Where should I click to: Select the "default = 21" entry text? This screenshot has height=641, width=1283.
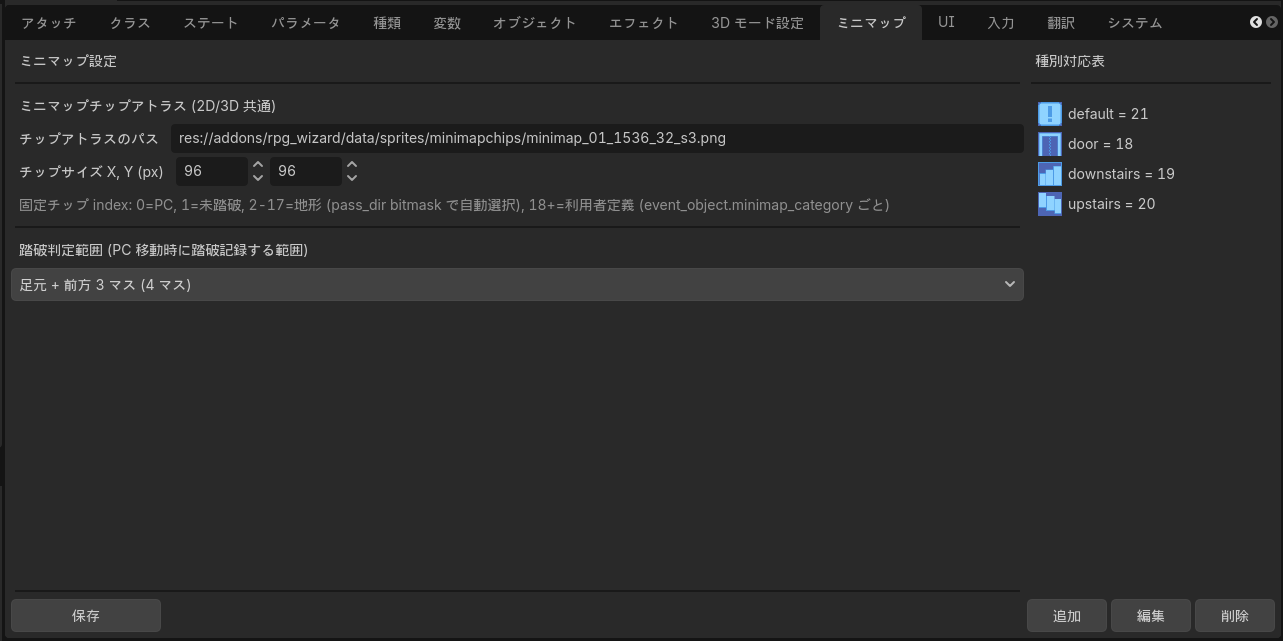point(1108,114)
